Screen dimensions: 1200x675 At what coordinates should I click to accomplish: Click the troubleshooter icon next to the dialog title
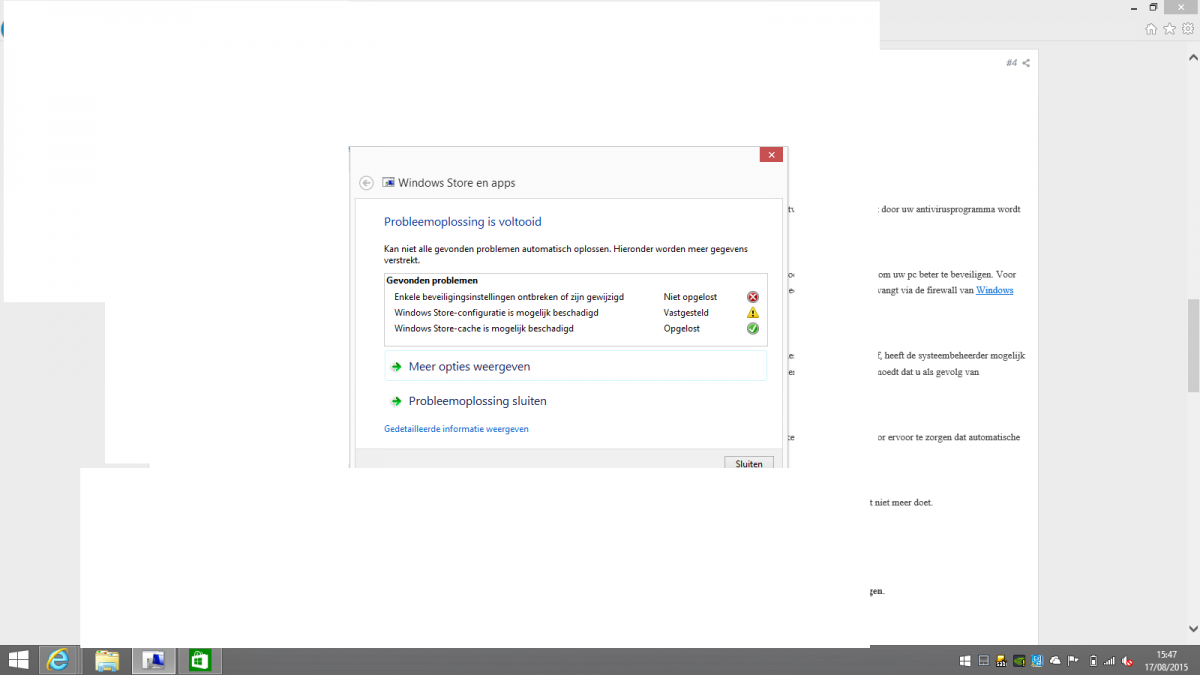point(388,183)
